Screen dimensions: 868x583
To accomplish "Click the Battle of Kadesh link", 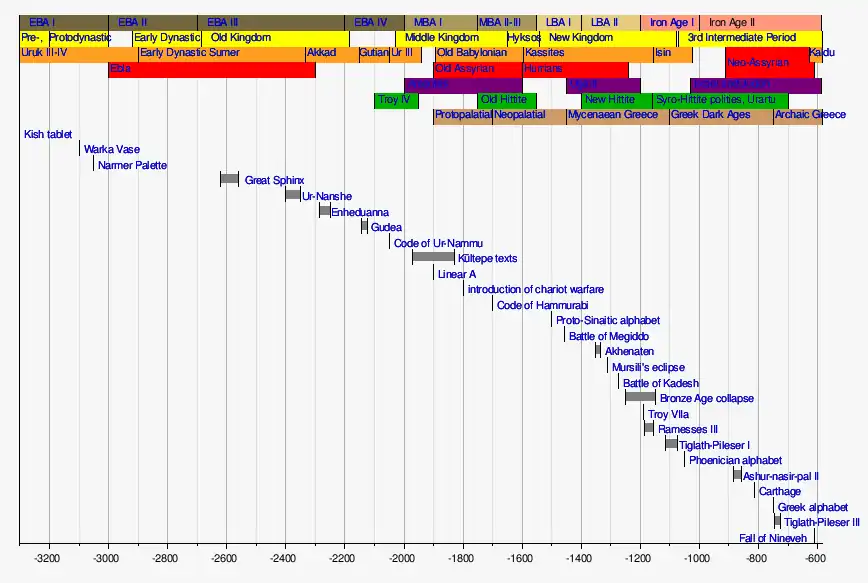I will 660,383.
